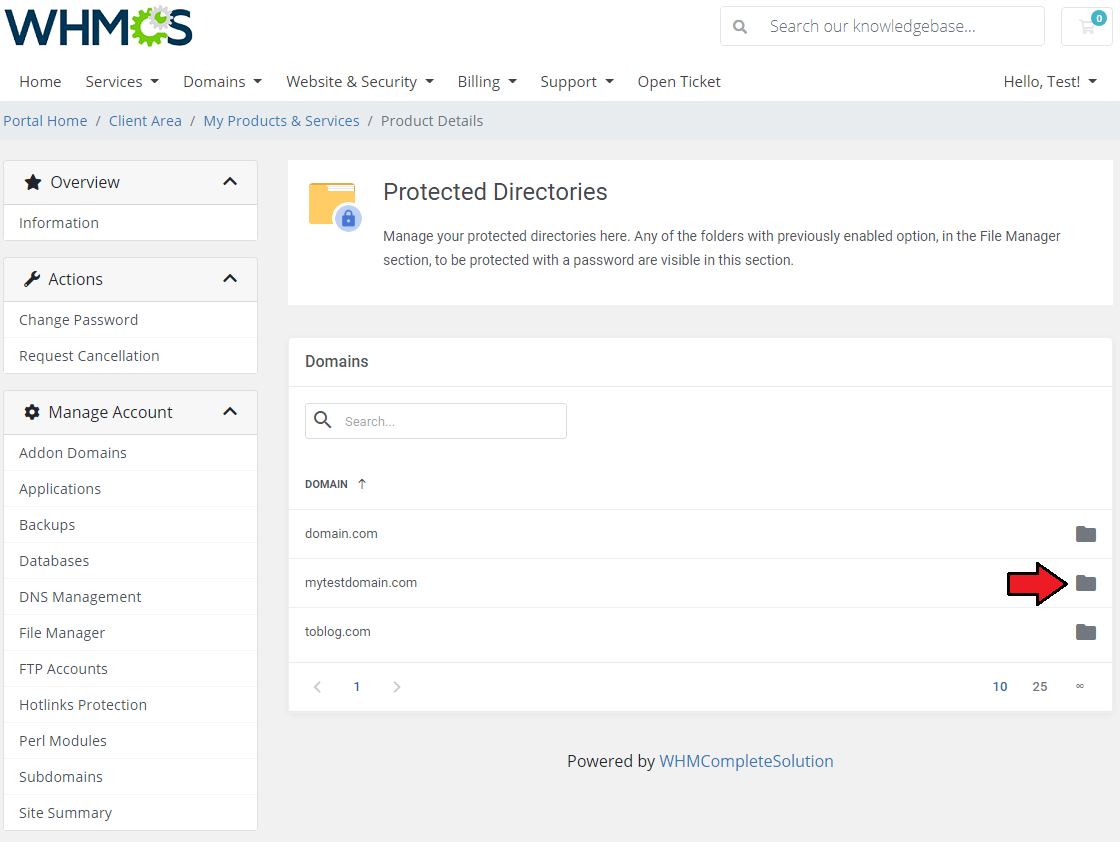Go to Home in navigation bar
The height and width of the screenshot is (842, 1120).
coord(40,81)
